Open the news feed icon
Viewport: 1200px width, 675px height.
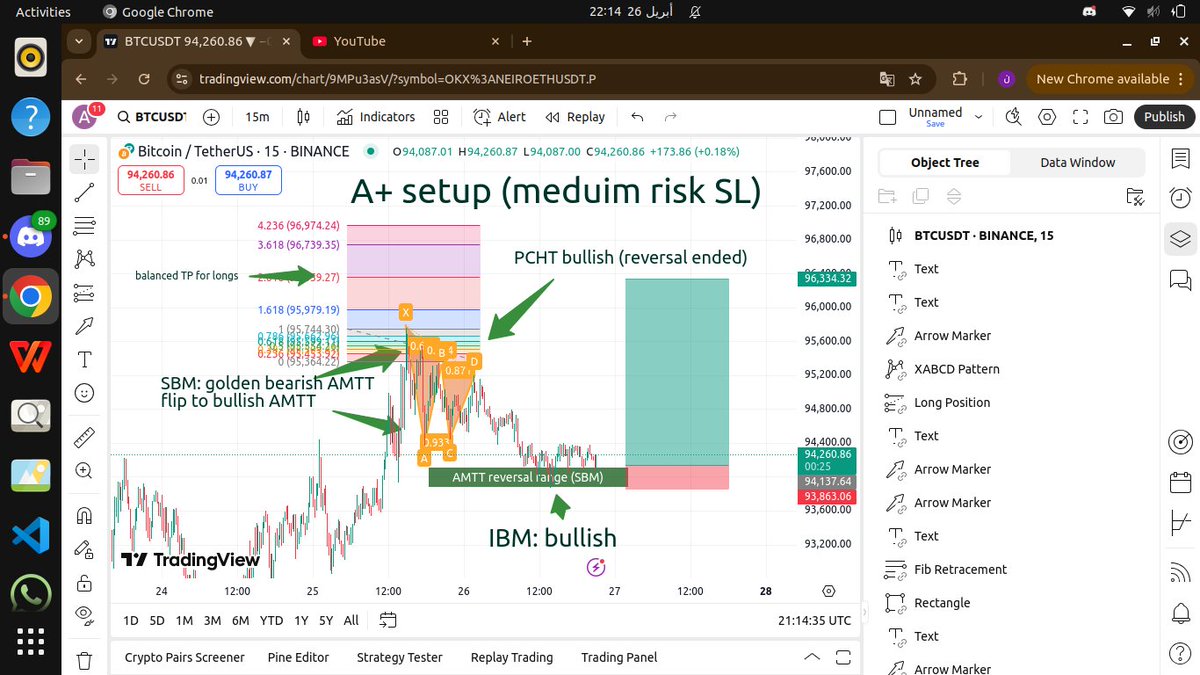(1180, 572)
